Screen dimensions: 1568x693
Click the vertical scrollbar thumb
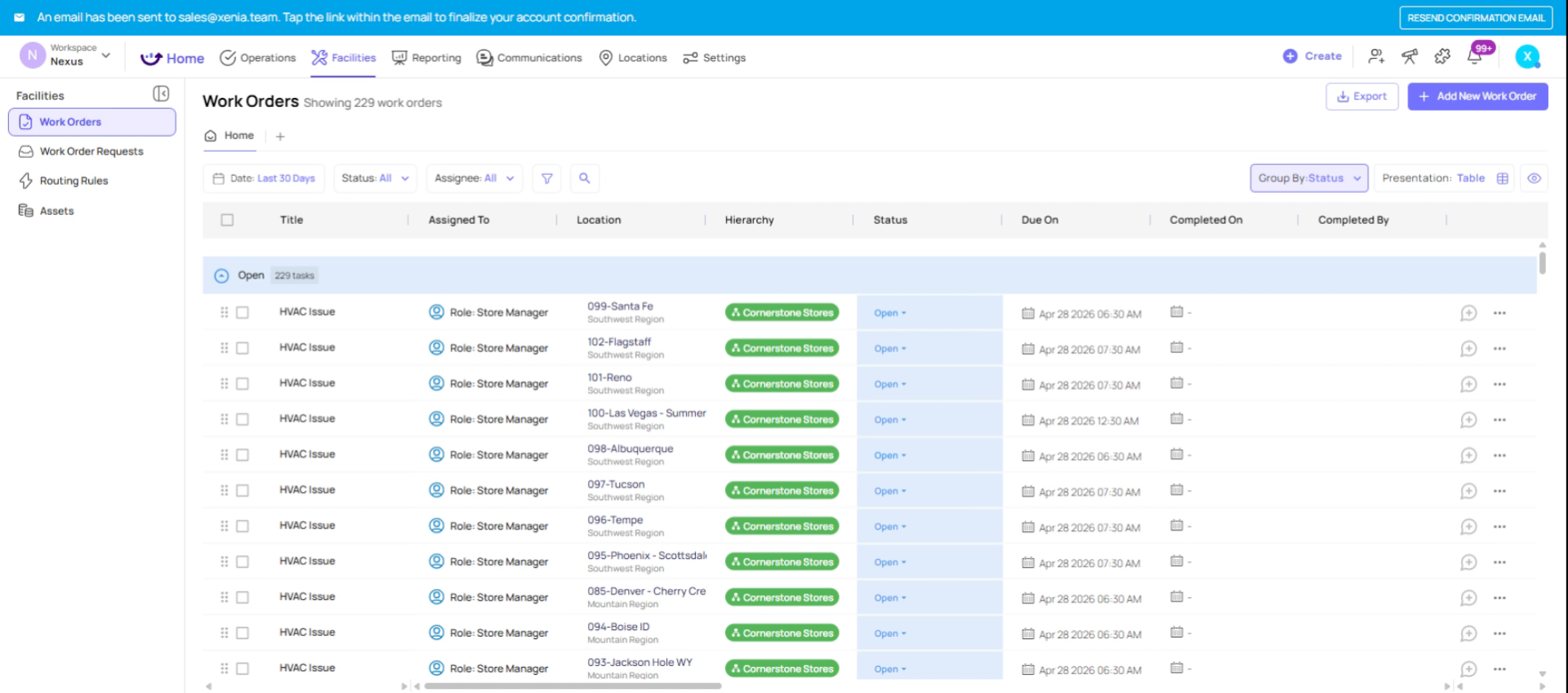pyautogui.click(x=1542, y=263)
